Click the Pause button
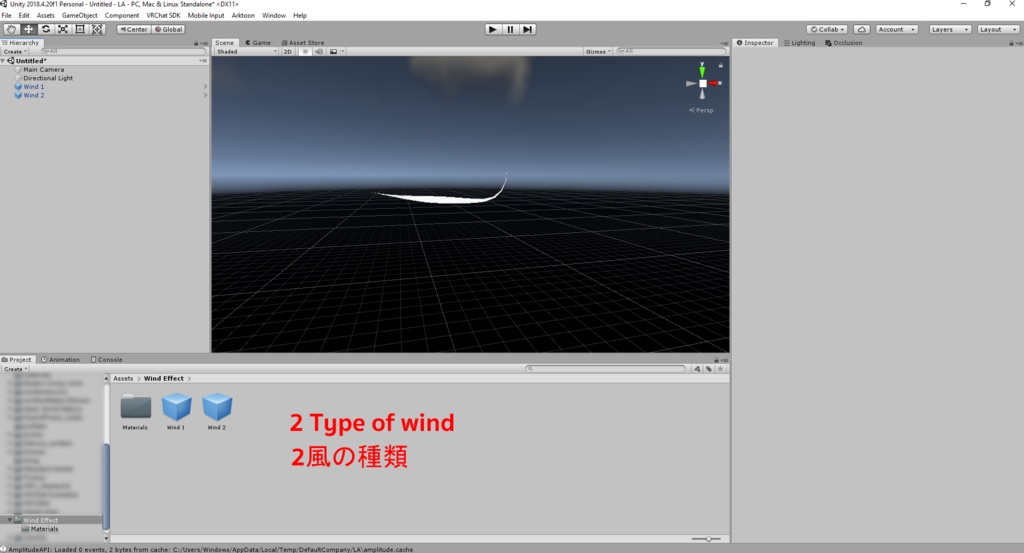Screen dimensions: 1024x553 [x=510, y=29]
